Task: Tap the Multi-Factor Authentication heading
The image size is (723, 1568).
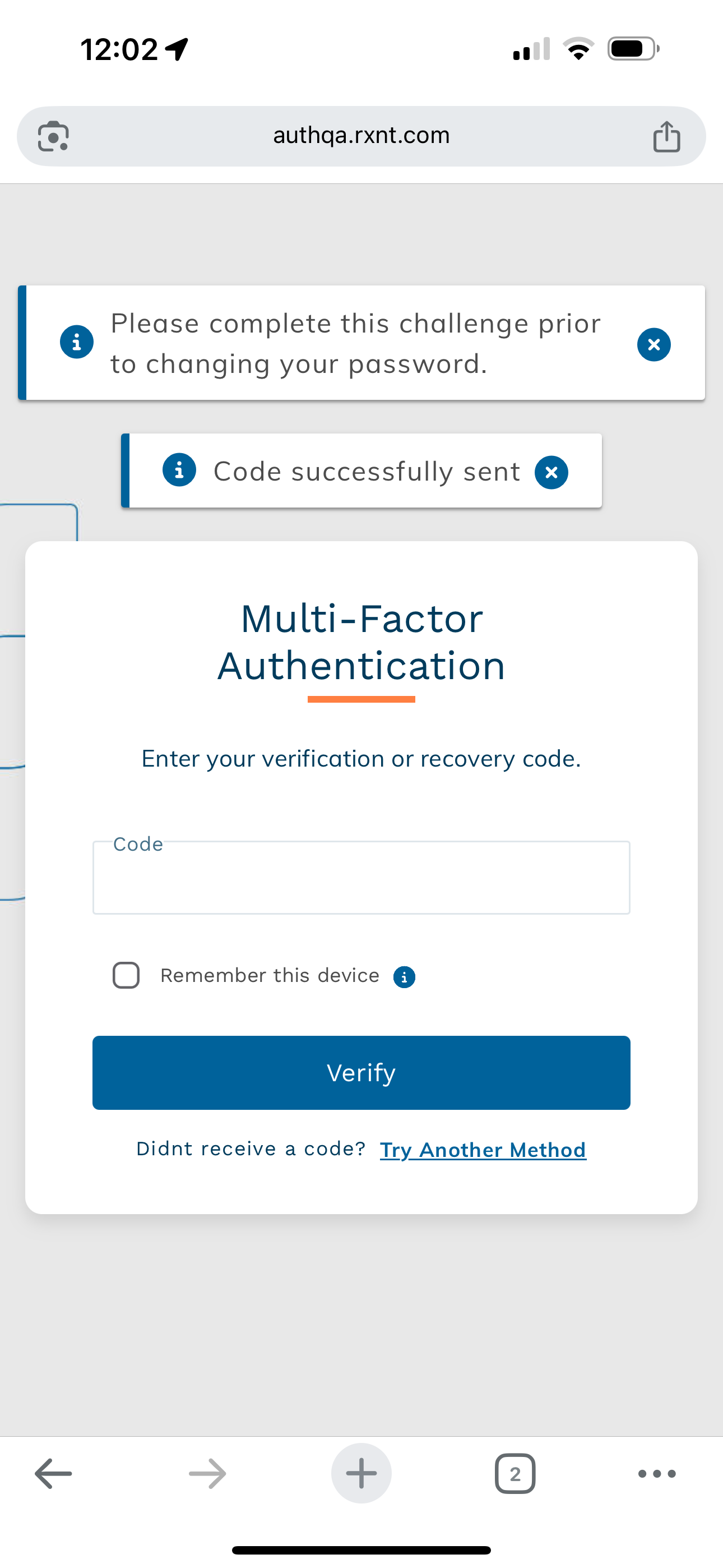Action: click(x=361, y=642)
